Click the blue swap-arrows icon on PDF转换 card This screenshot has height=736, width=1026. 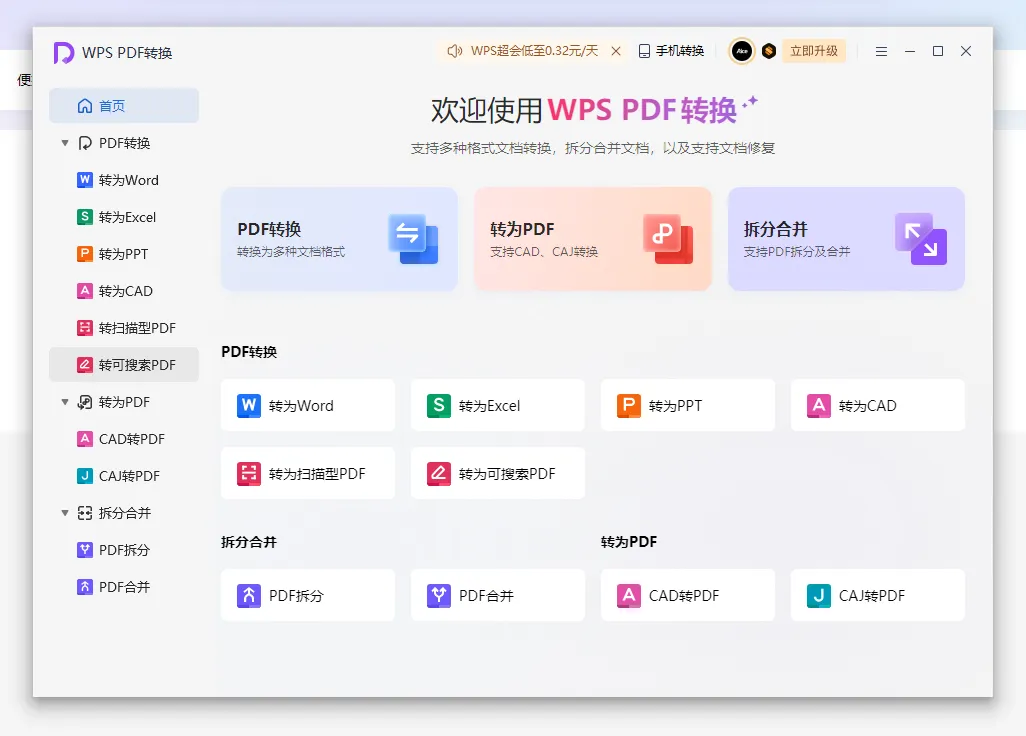[x=413, y=239]
